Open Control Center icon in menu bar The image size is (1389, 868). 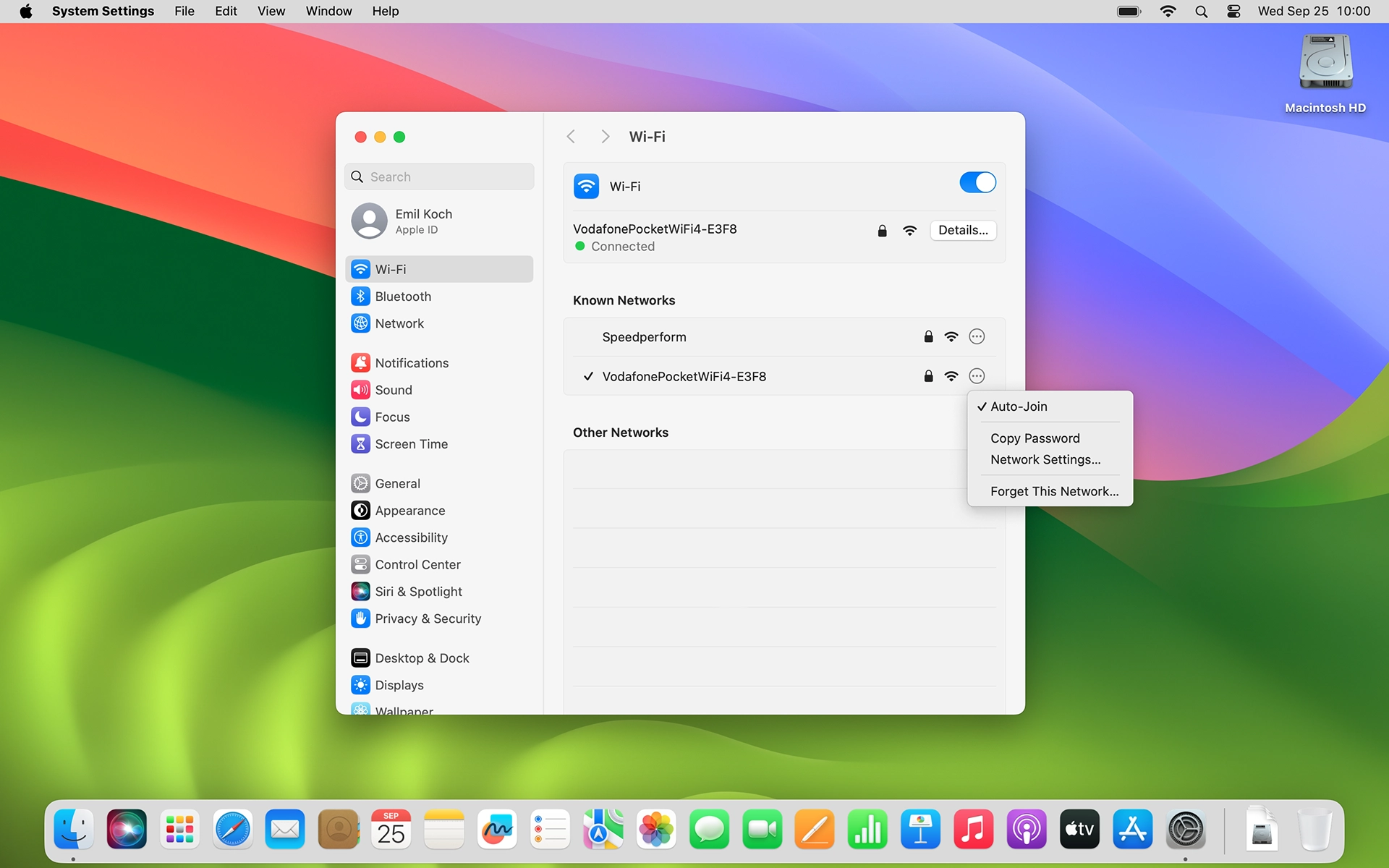click(x=1233, y=12)
